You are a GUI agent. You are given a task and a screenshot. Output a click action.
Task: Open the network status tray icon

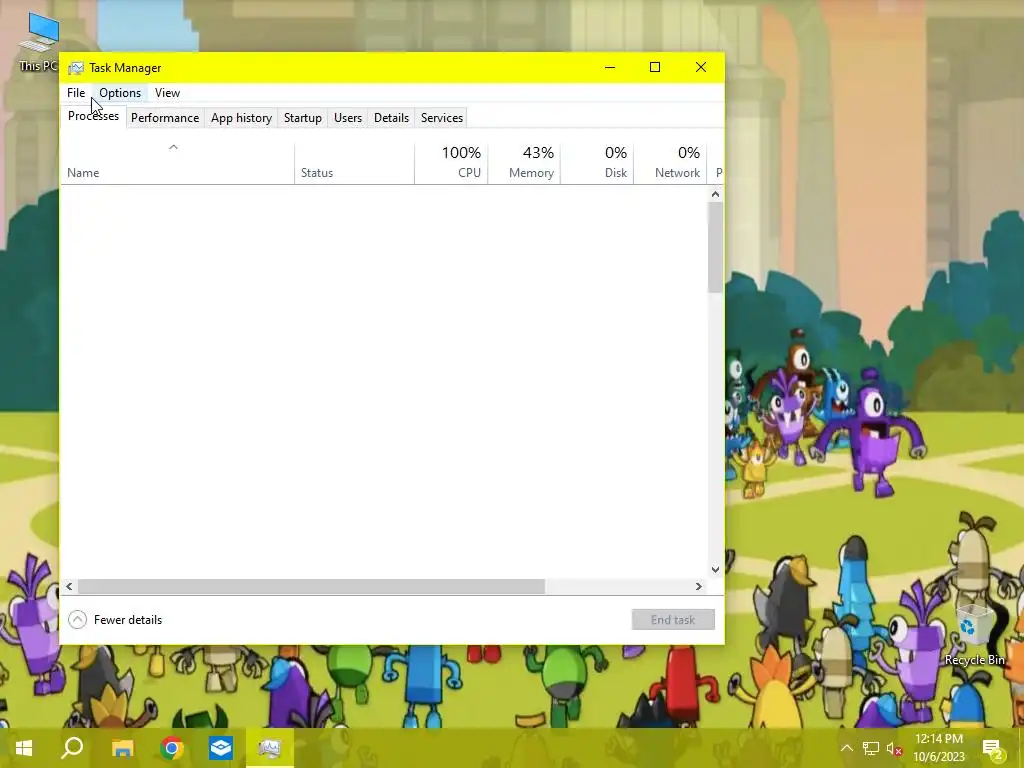coord(871,748)
